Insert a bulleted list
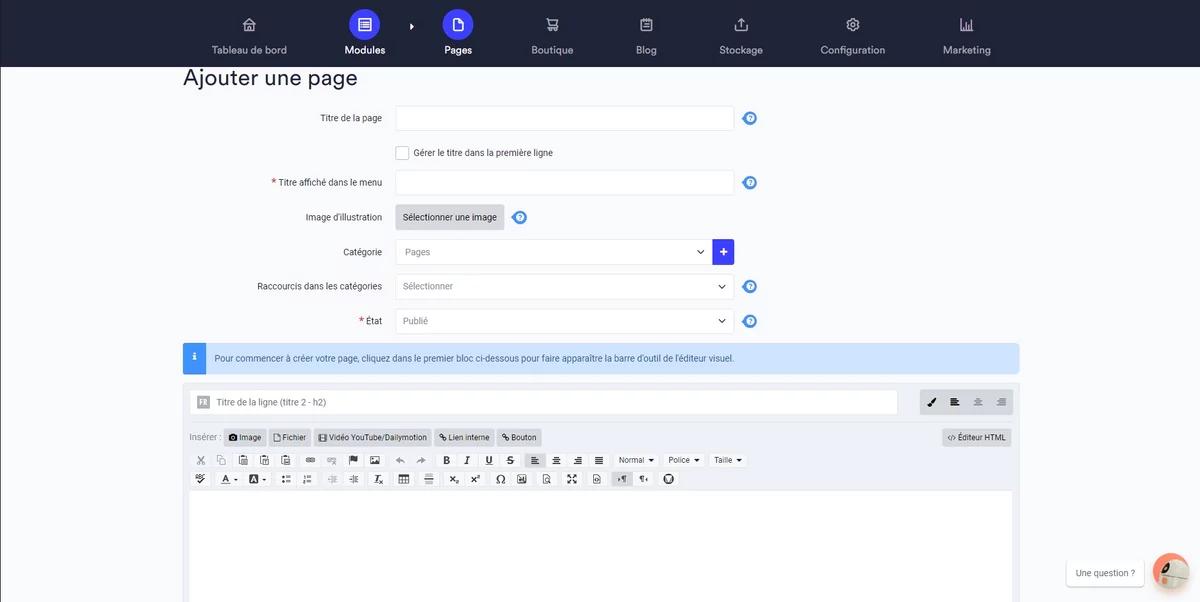 (x=286, y=479)
